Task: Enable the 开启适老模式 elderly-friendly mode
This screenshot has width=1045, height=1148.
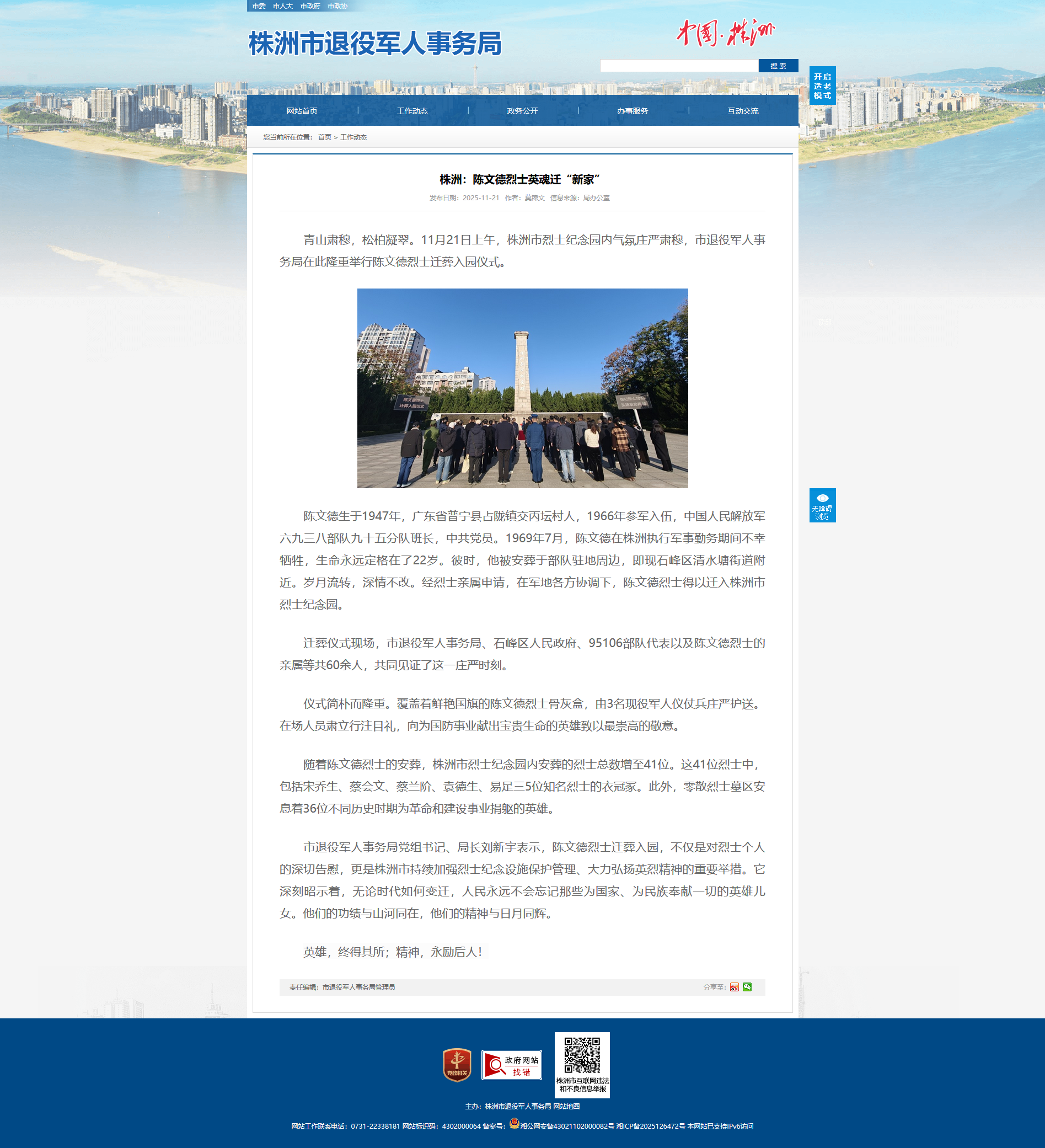Action: point(822,86)
